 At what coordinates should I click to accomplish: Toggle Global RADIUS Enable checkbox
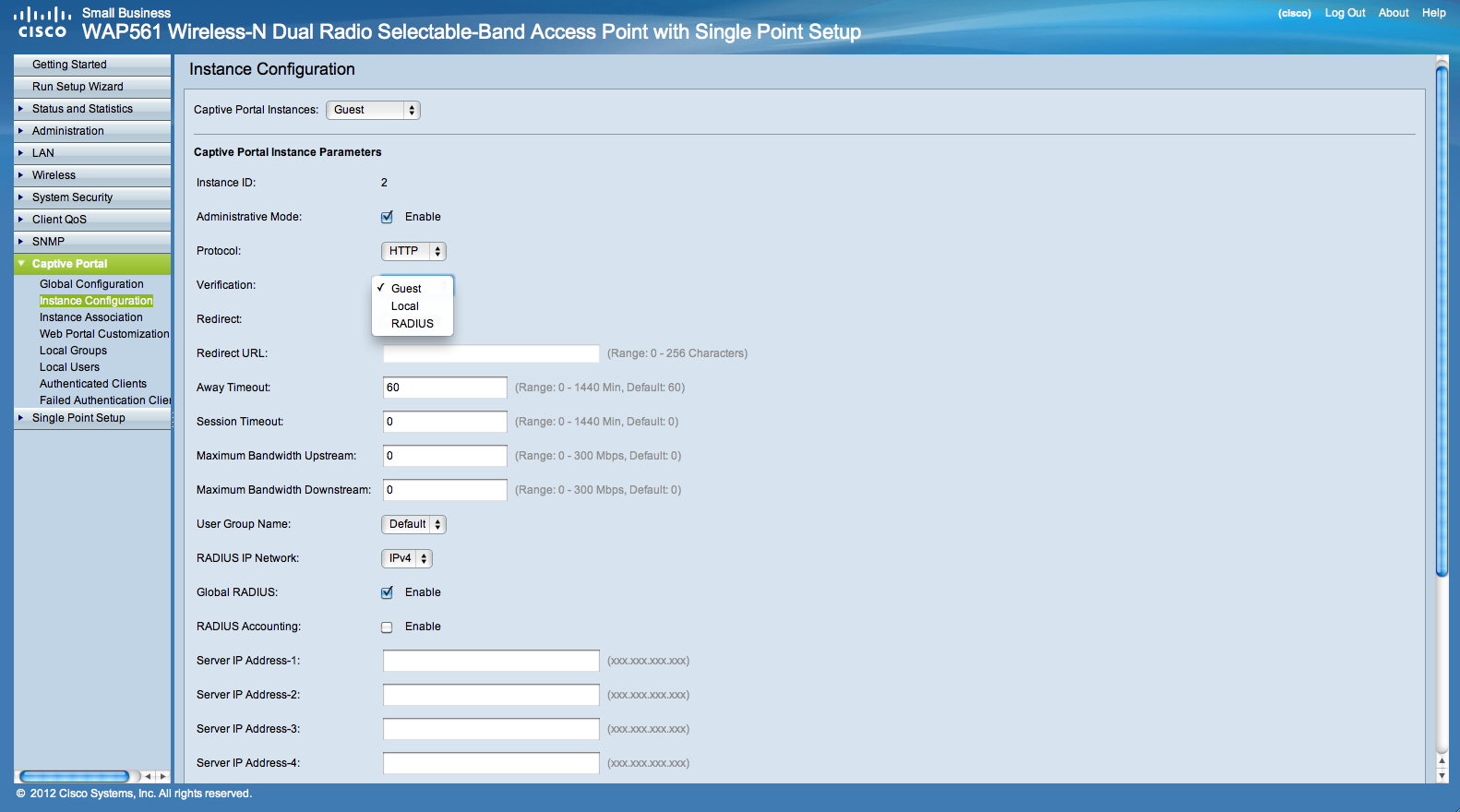[387, 592]
